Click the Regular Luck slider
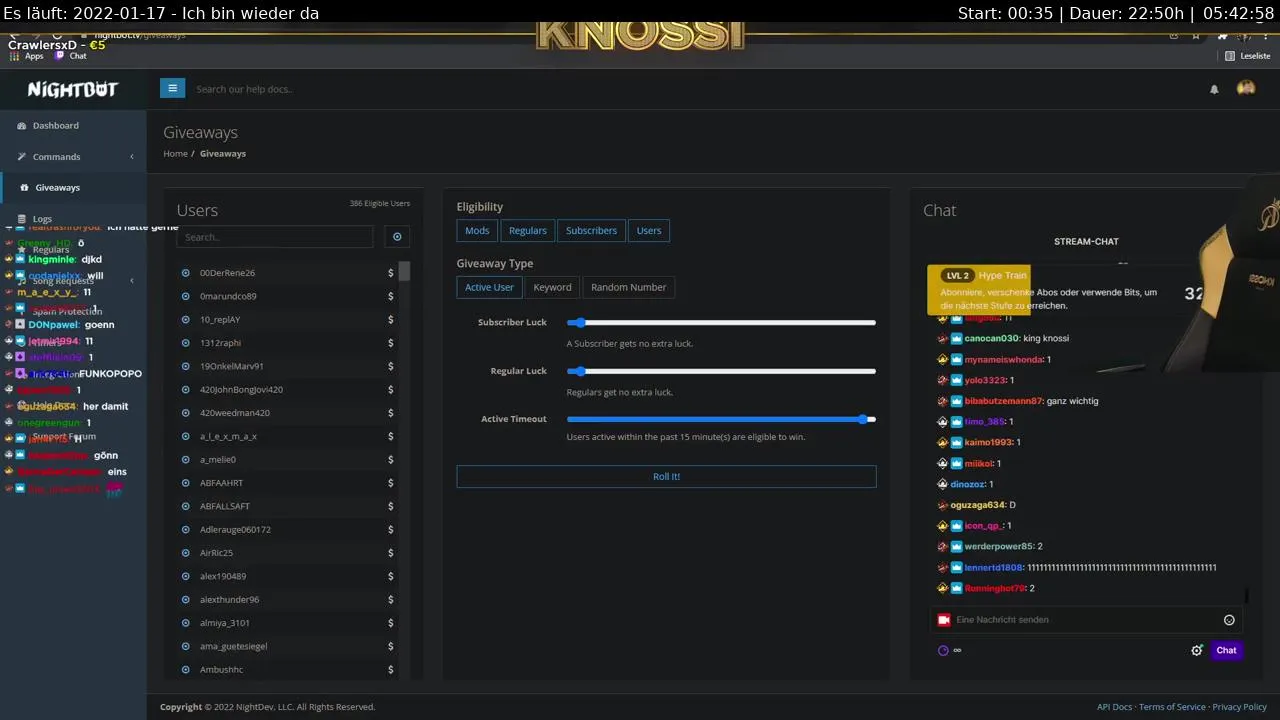The height and width of the screenshot is (720, 1280). [x=721, y=371]
